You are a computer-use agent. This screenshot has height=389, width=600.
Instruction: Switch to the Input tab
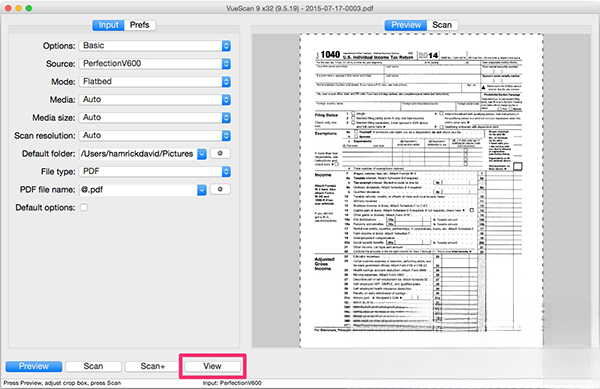click(108, 25)
